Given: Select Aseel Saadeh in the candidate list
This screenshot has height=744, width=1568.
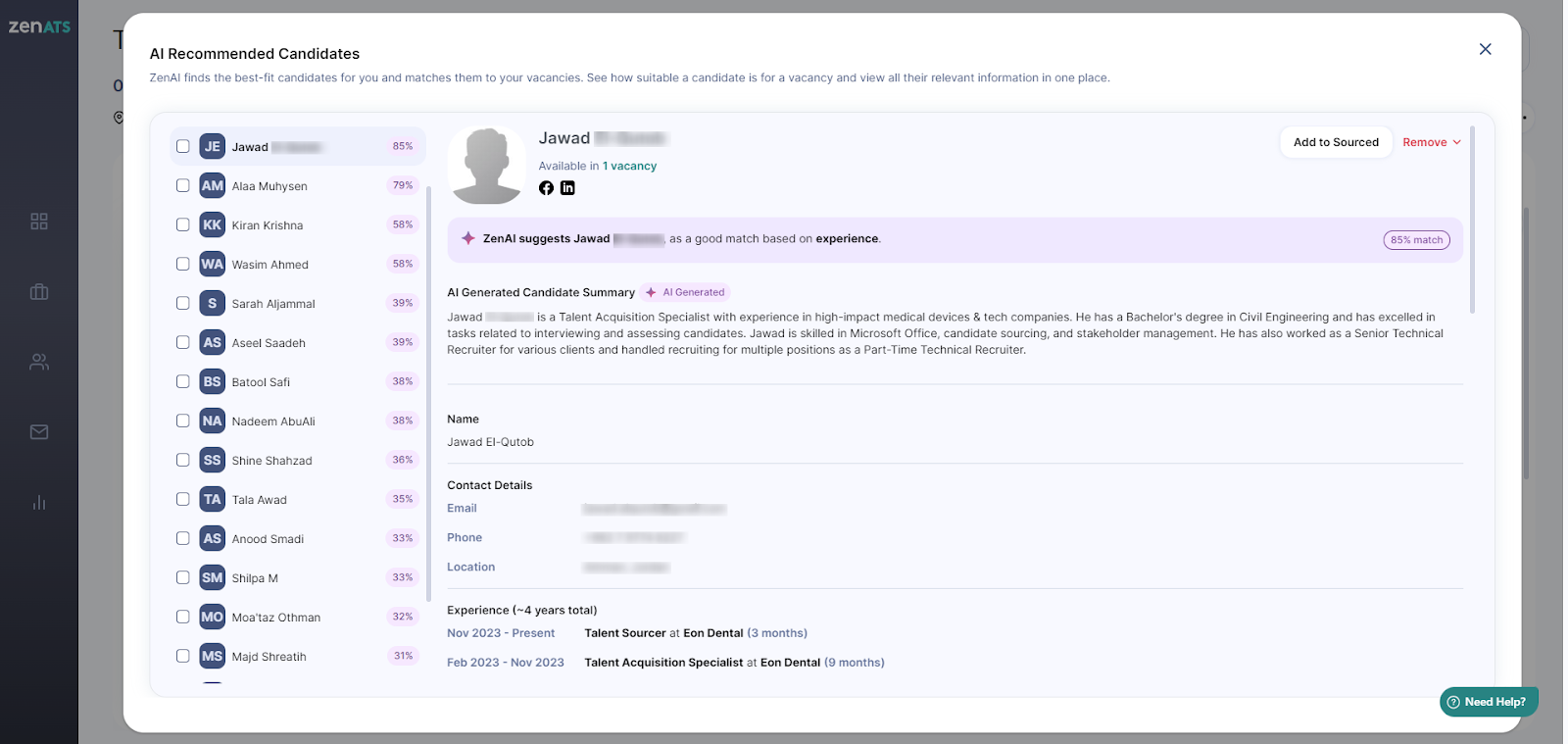Looking at the screenshot, I should [x=298, y=342].
